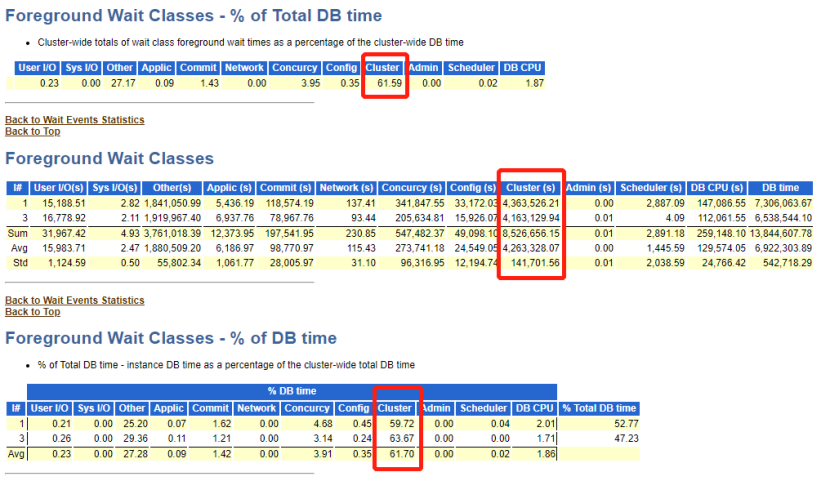Viewport: 831px width, 482px height.
Task: Select Concurcy (s) value 341,847.55
Action: 422,203
